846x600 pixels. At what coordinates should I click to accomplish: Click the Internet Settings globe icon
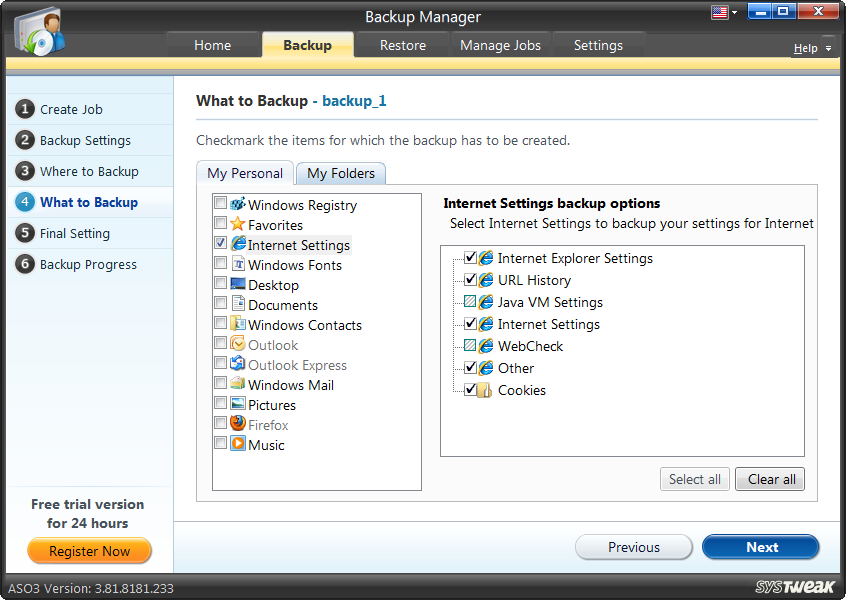pyautogui.click(x=237, y=244)
